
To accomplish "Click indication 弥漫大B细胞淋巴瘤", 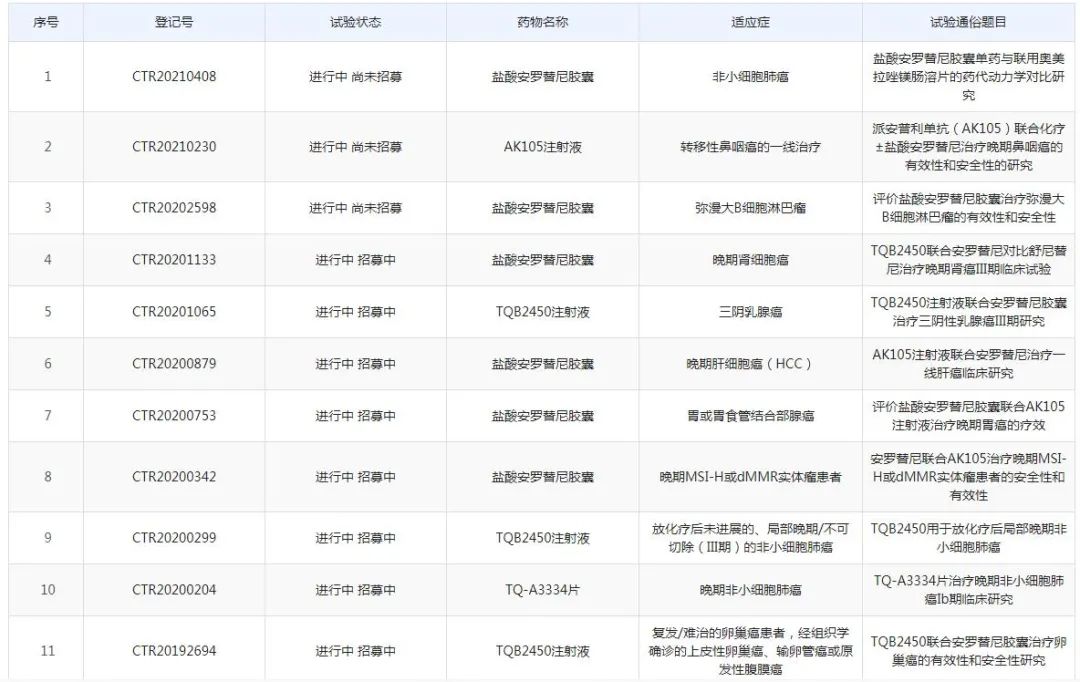I will pos(750,208).
